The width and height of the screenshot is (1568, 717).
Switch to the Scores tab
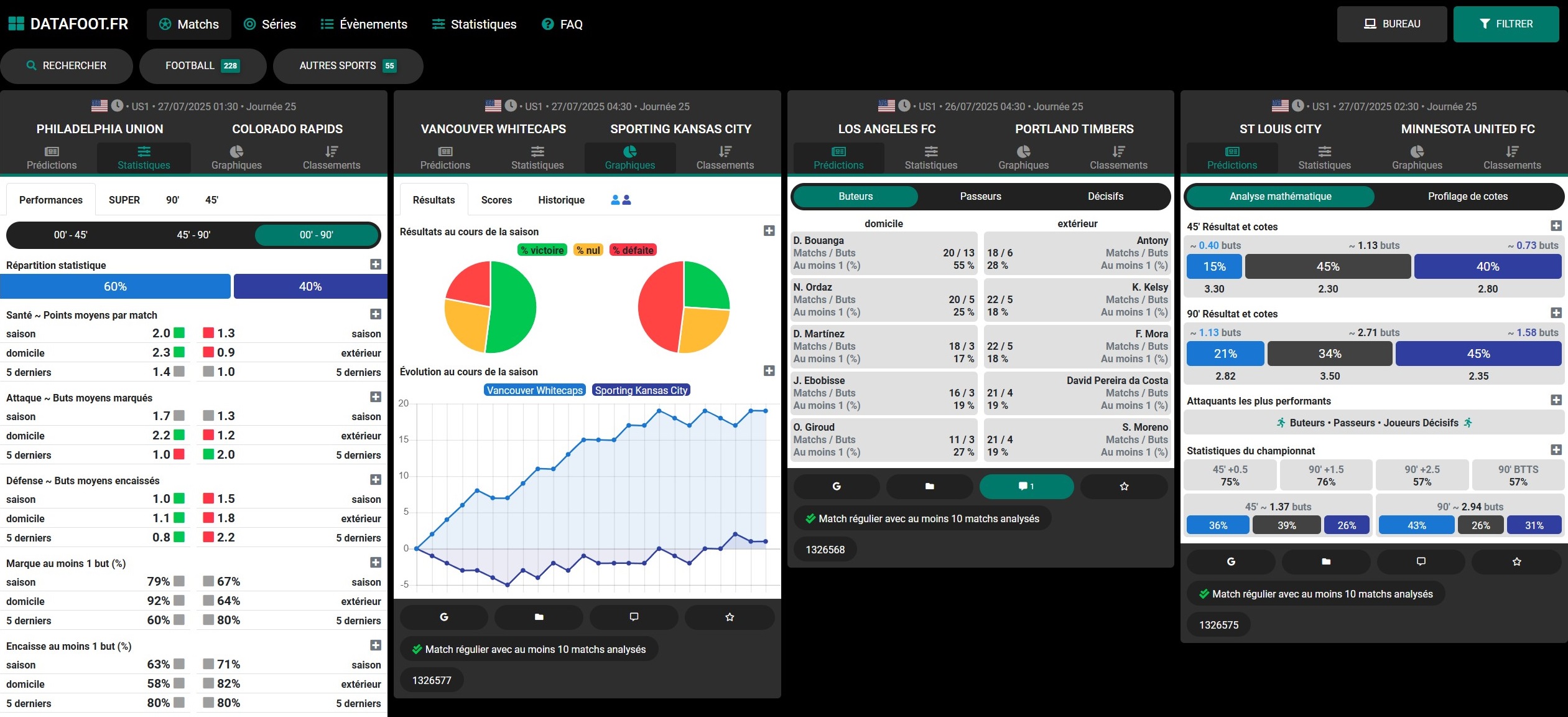pos(496,200)
